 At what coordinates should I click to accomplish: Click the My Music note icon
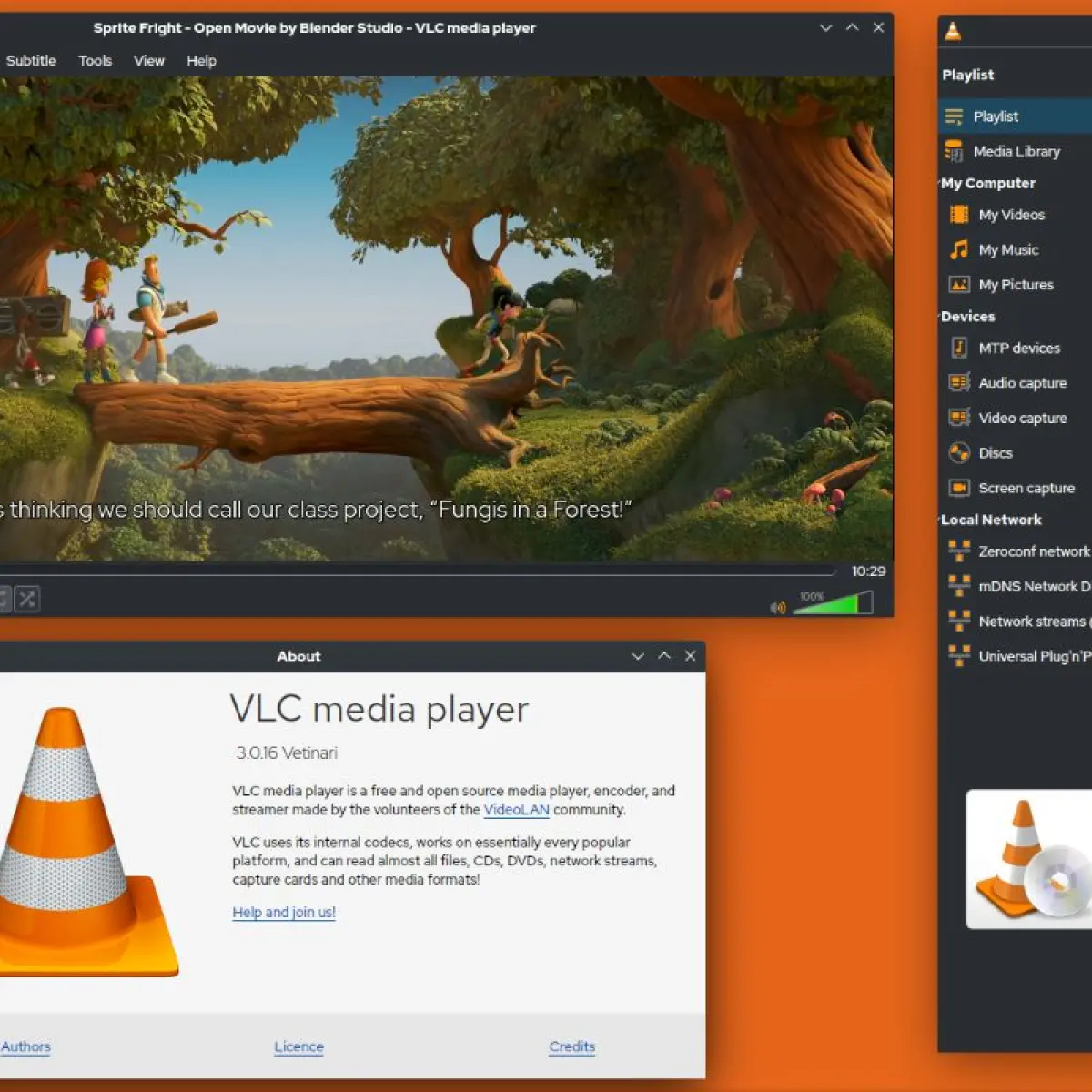pos(959,249)
